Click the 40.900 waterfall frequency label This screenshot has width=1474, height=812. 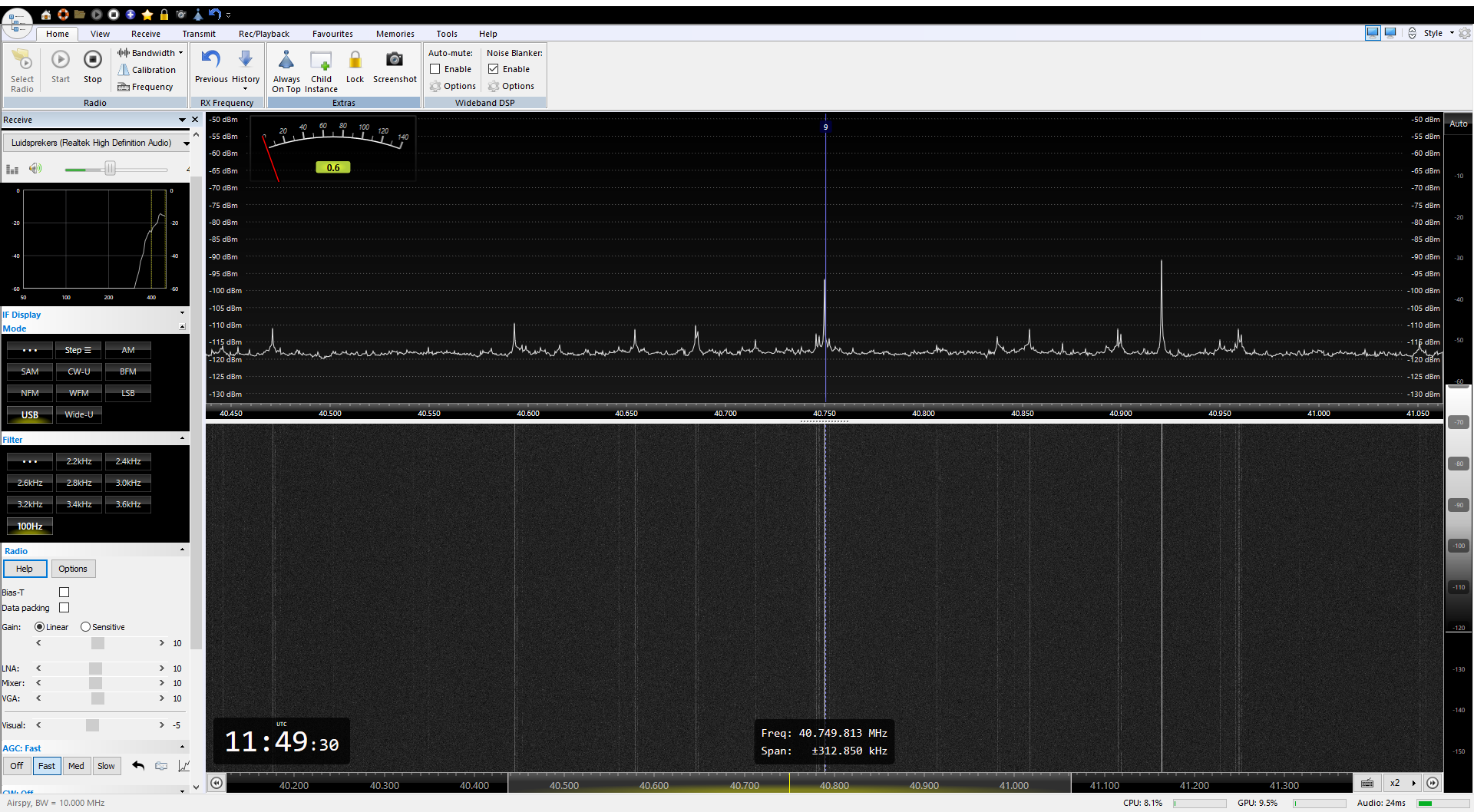[x=924, y=785]
